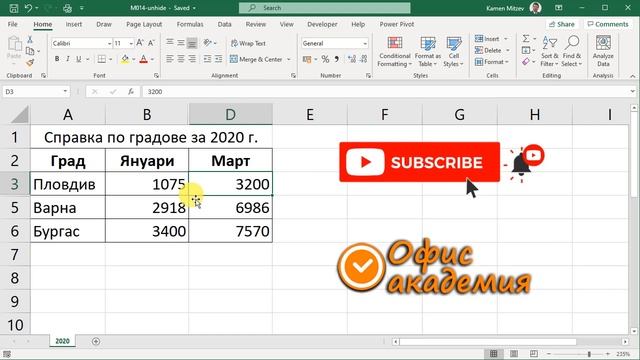Click the Clear eraser icon
Image resolution: width=640 pixels, height=360 pixels.
[526, 62]
